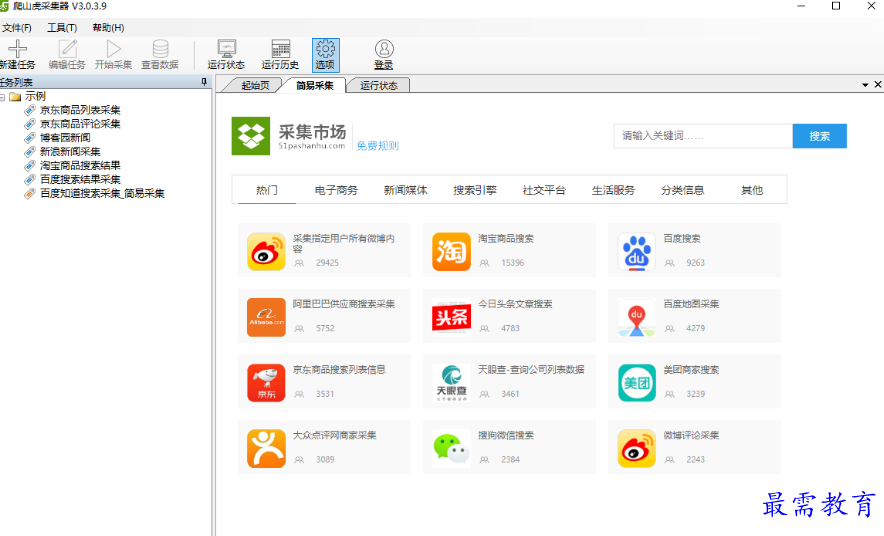Select the 分类信息 category tab
884x536 pixels.
point(683,191)
